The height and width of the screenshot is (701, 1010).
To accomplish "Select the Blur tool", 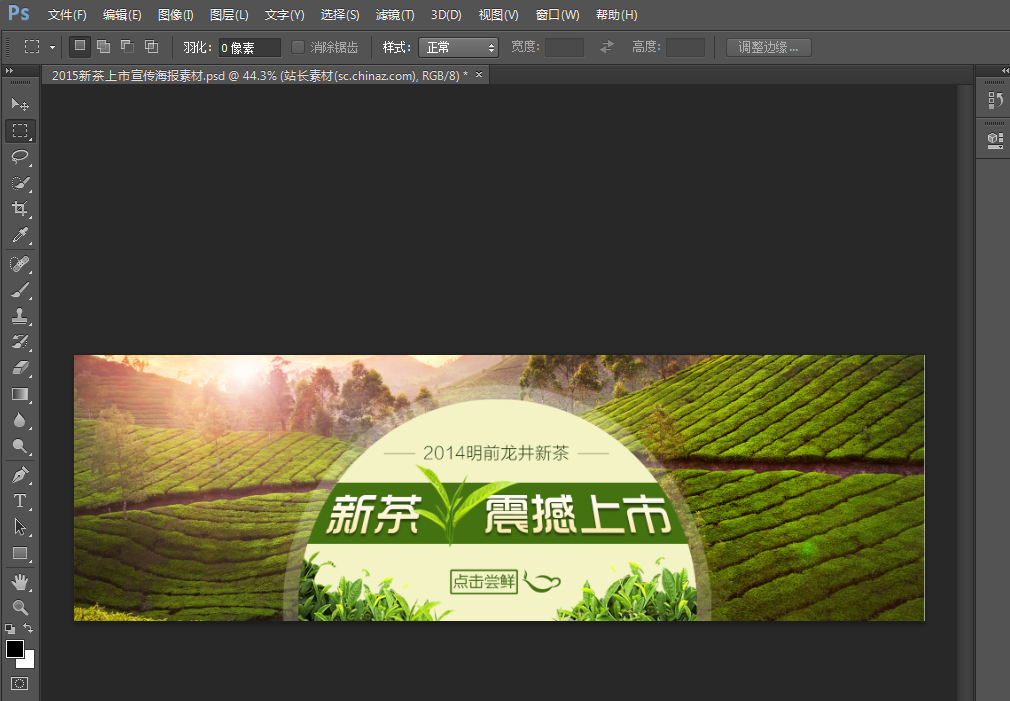I will pyautogui.click(x=20, y=421).
